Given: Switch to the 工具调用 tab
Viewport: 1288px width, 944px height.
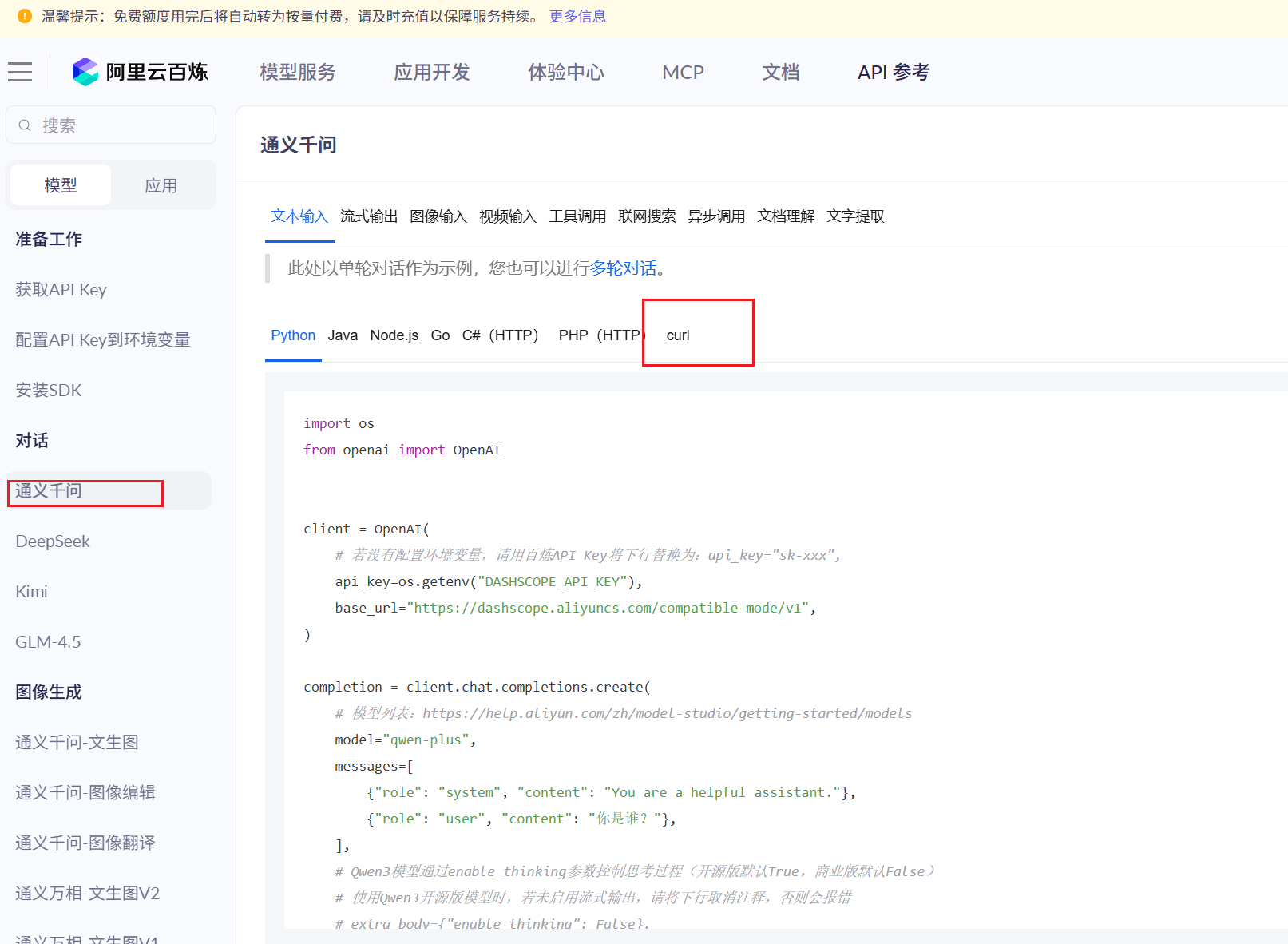Looking at the screenshot, I should [577, 216].
